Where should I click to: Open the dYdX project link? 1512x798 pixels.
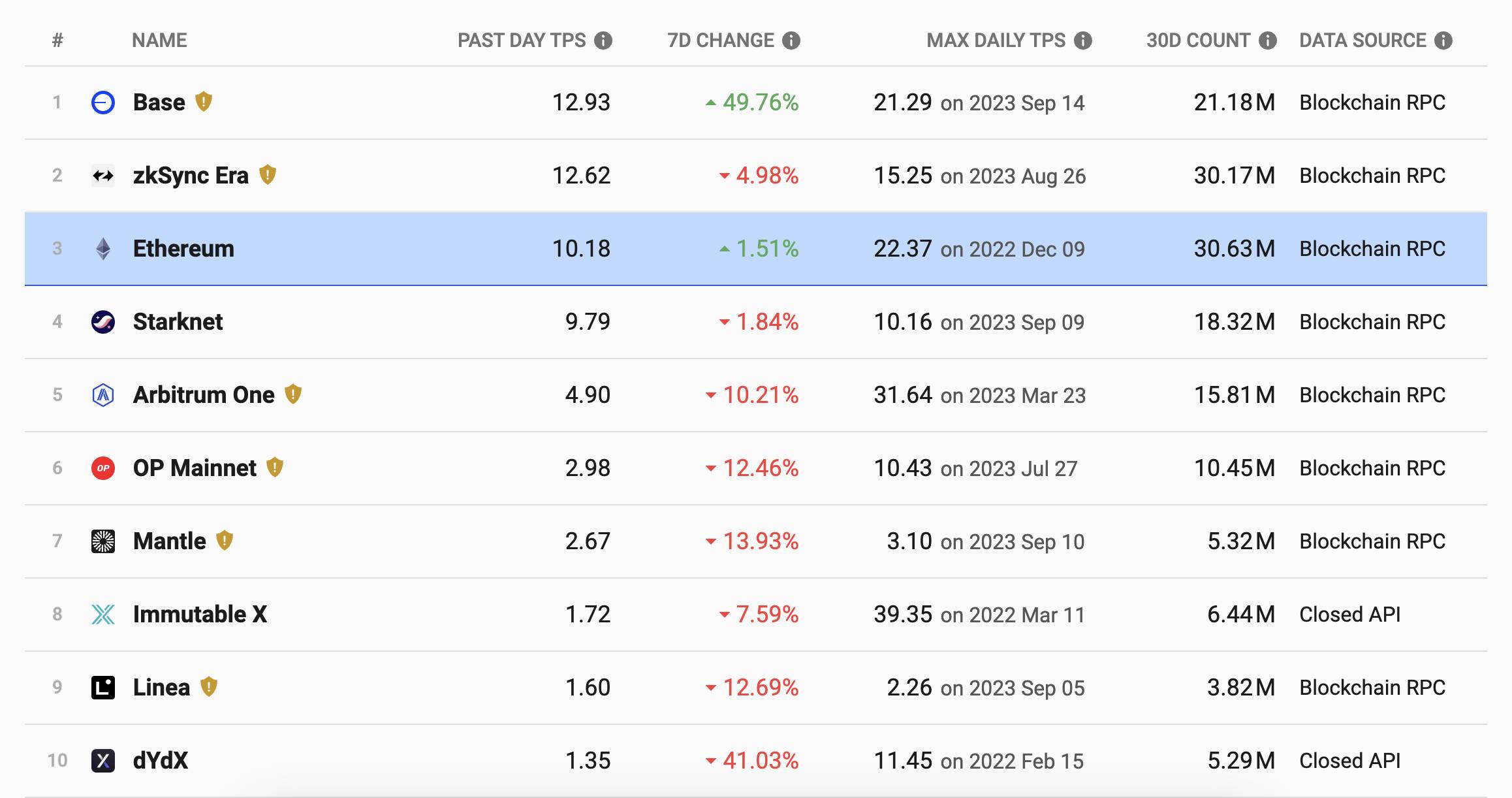coord(161,761)
